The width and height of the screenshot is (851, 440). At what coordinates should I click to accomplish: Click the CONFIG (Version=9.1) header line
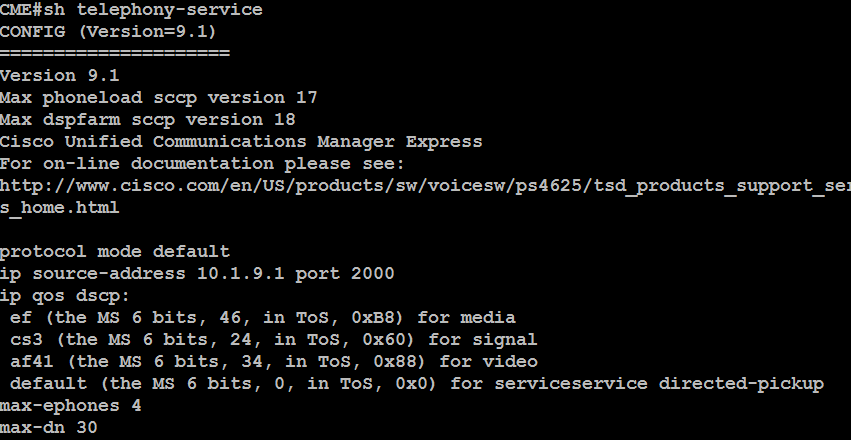click(114, 32)
